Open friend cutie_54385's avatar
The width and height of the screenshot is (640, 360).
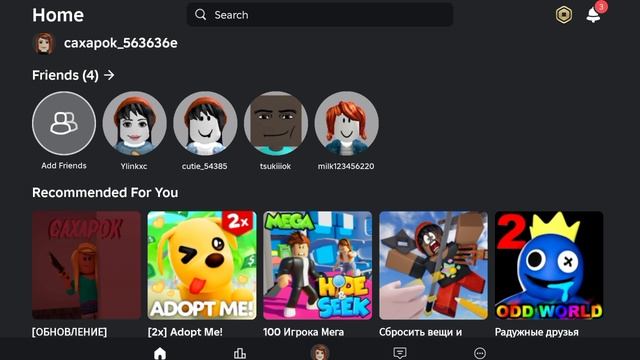(x=205, y=123)
